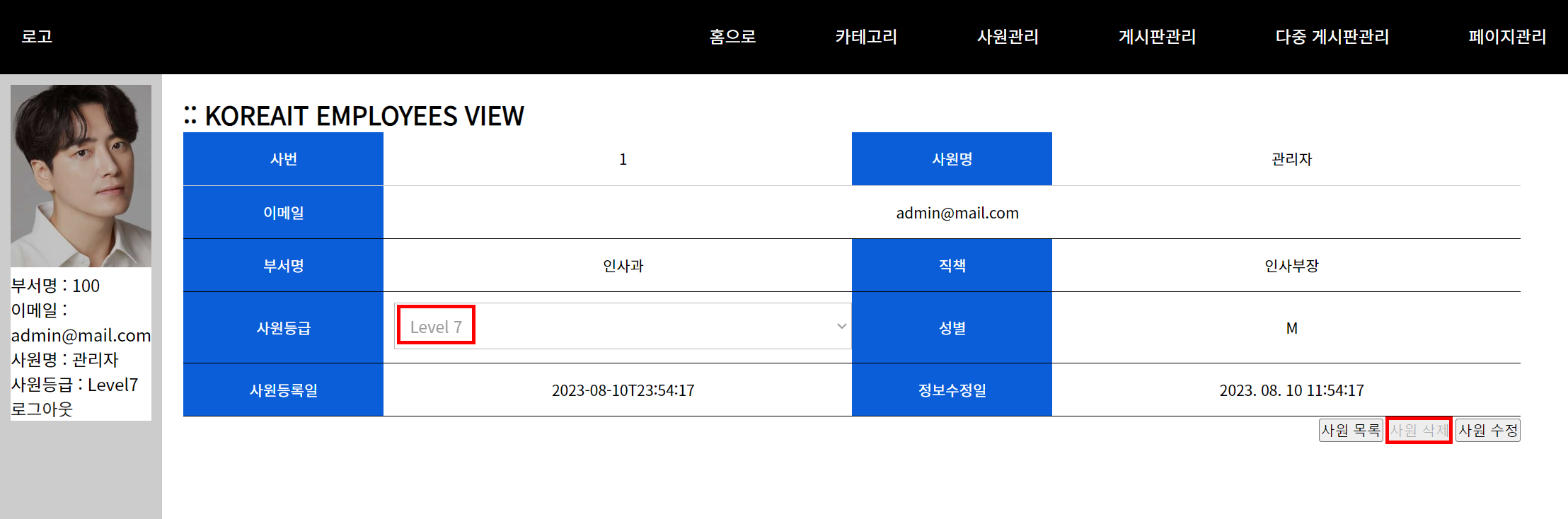The image size is (1568, 519).
Task: Open the 사원관리 menu item
Action: (1008, 37)
